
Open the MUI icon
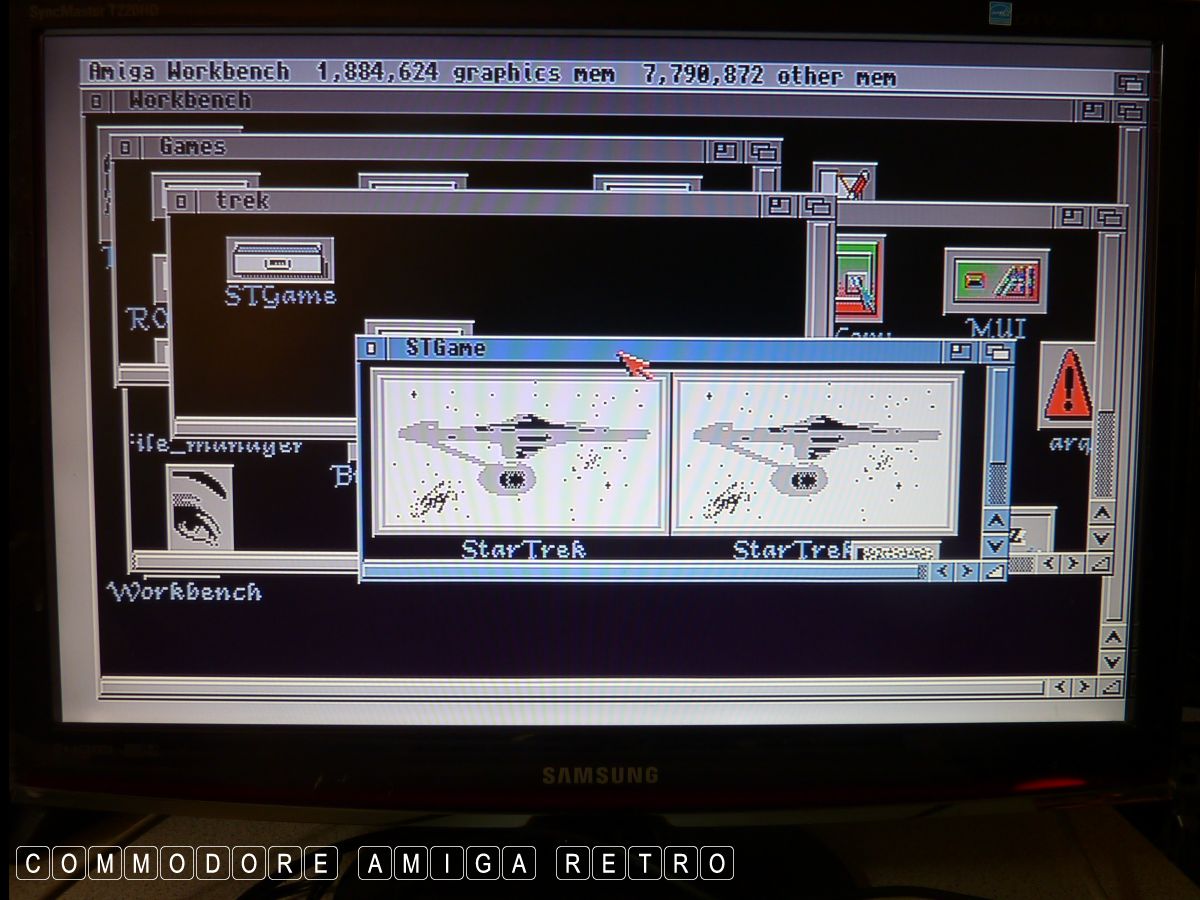[x=996, y=281]
